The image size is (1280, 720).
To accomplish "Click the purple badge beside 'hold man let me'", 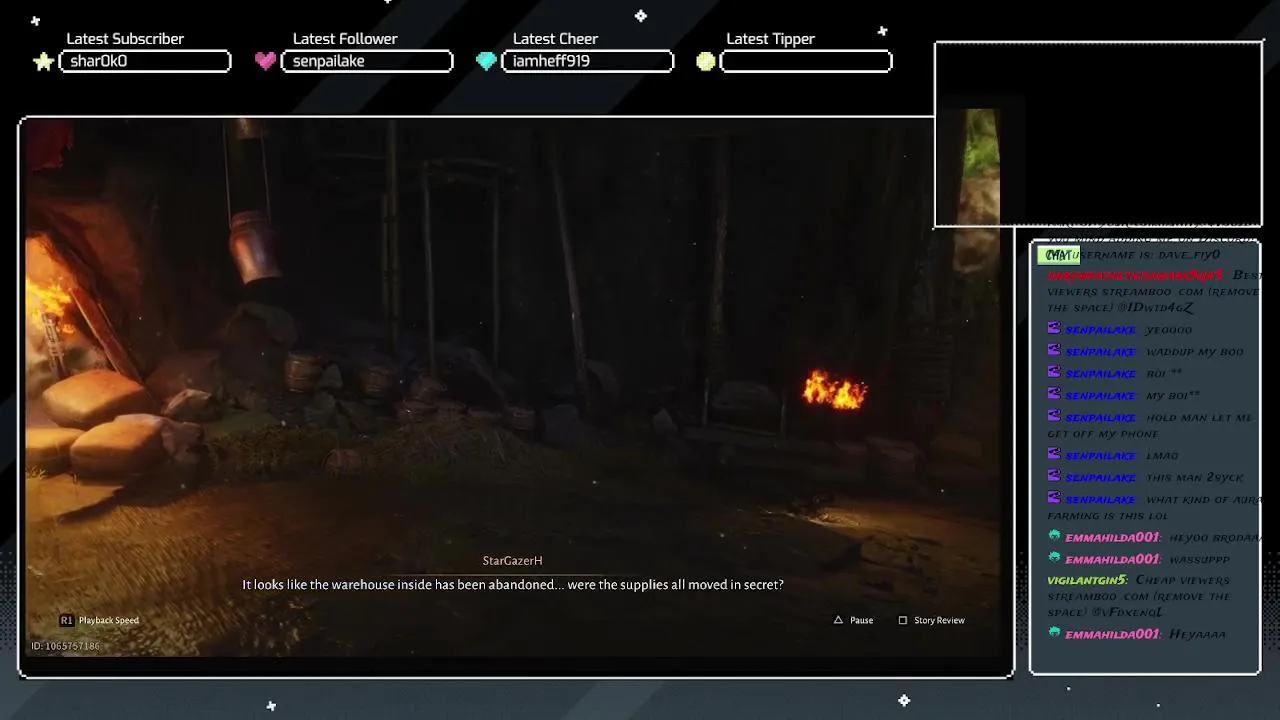I will (x=1054, y=416).
